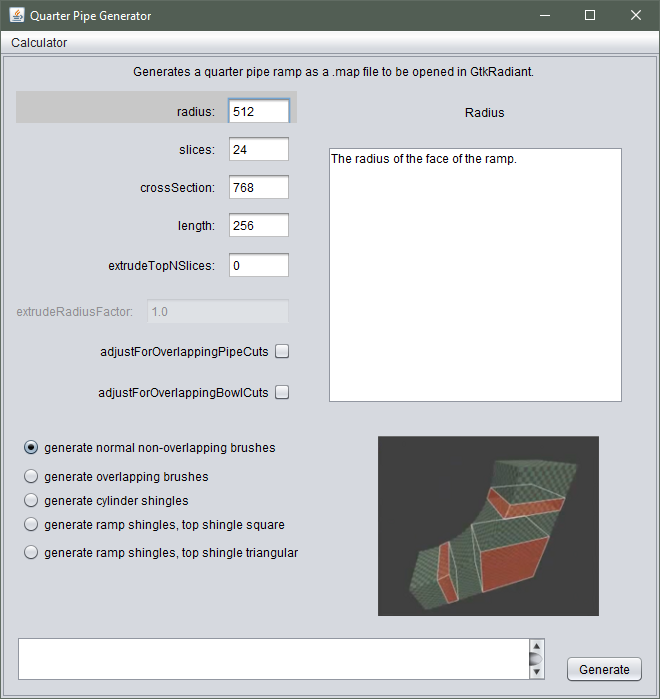The width and height of the screenshot is (660, 699).
Task: Enable adjustForOverlappingPipeCuts checkbox
Action: click(282, 352)
